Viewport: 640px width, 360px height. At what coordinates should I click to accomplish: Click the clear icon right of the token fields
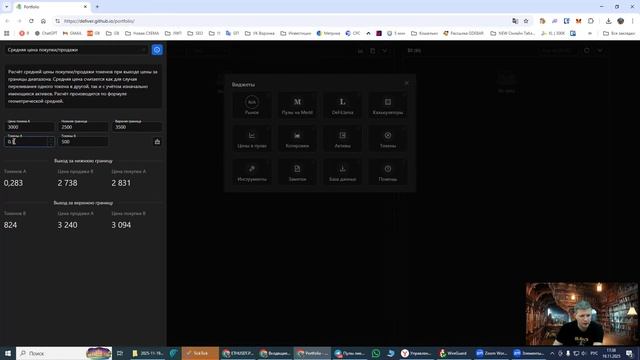157,142
